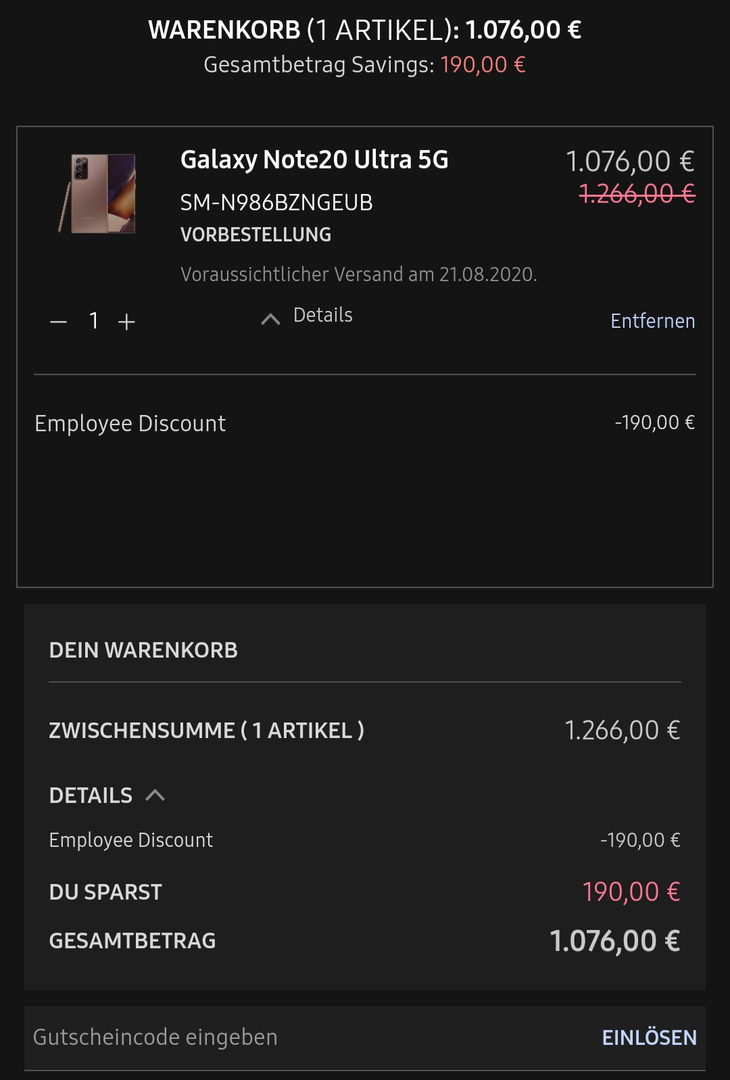Click the ZWISCHENSUMME subtotal row
730x1080 pixels.
[364, 730]
